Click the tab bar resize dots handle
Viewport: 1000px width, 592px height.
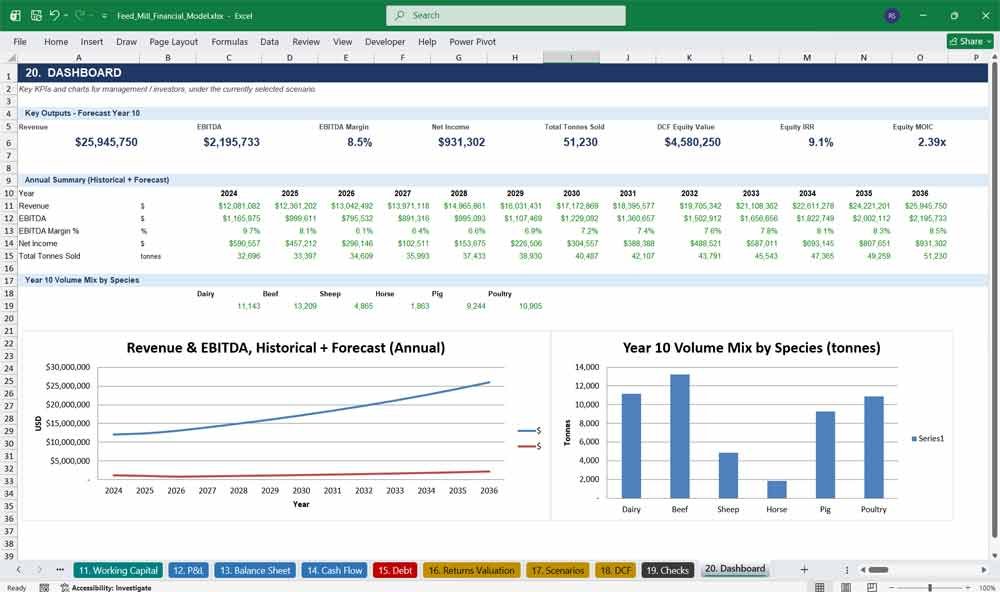click(847, 570)
